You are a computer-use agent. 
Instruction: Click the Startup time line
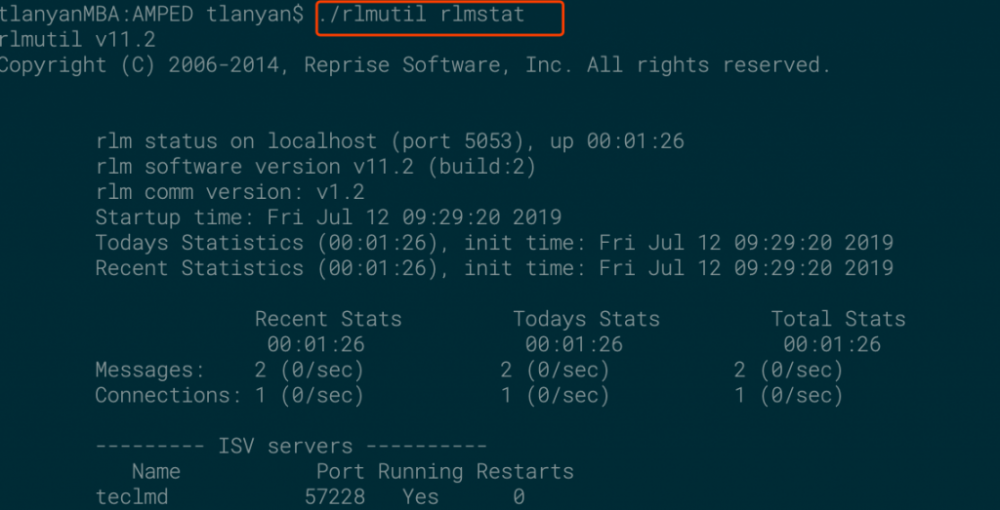coord(328,217)
